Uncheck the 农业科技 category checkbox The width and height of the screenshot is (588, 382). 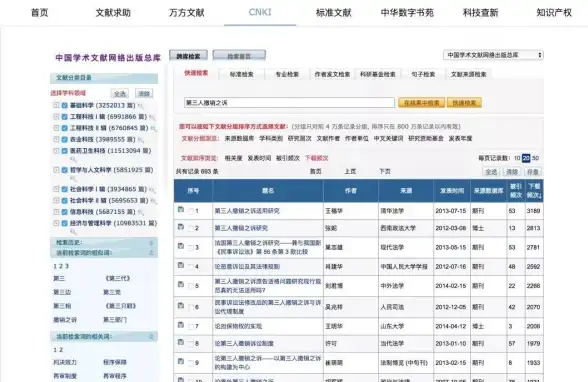64,139
